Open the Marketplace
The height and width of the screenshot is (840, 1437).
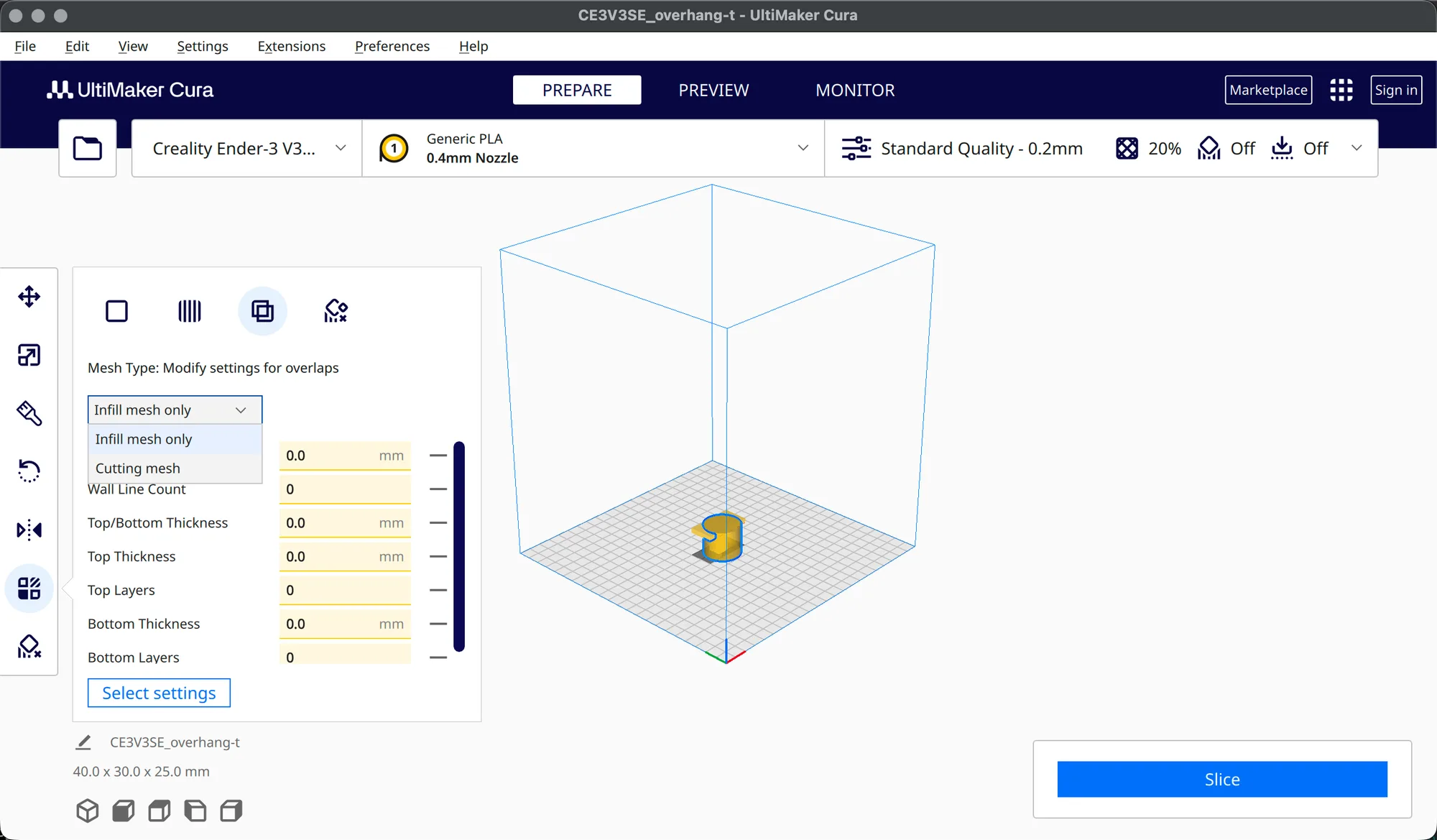[x=1268, y=90]
